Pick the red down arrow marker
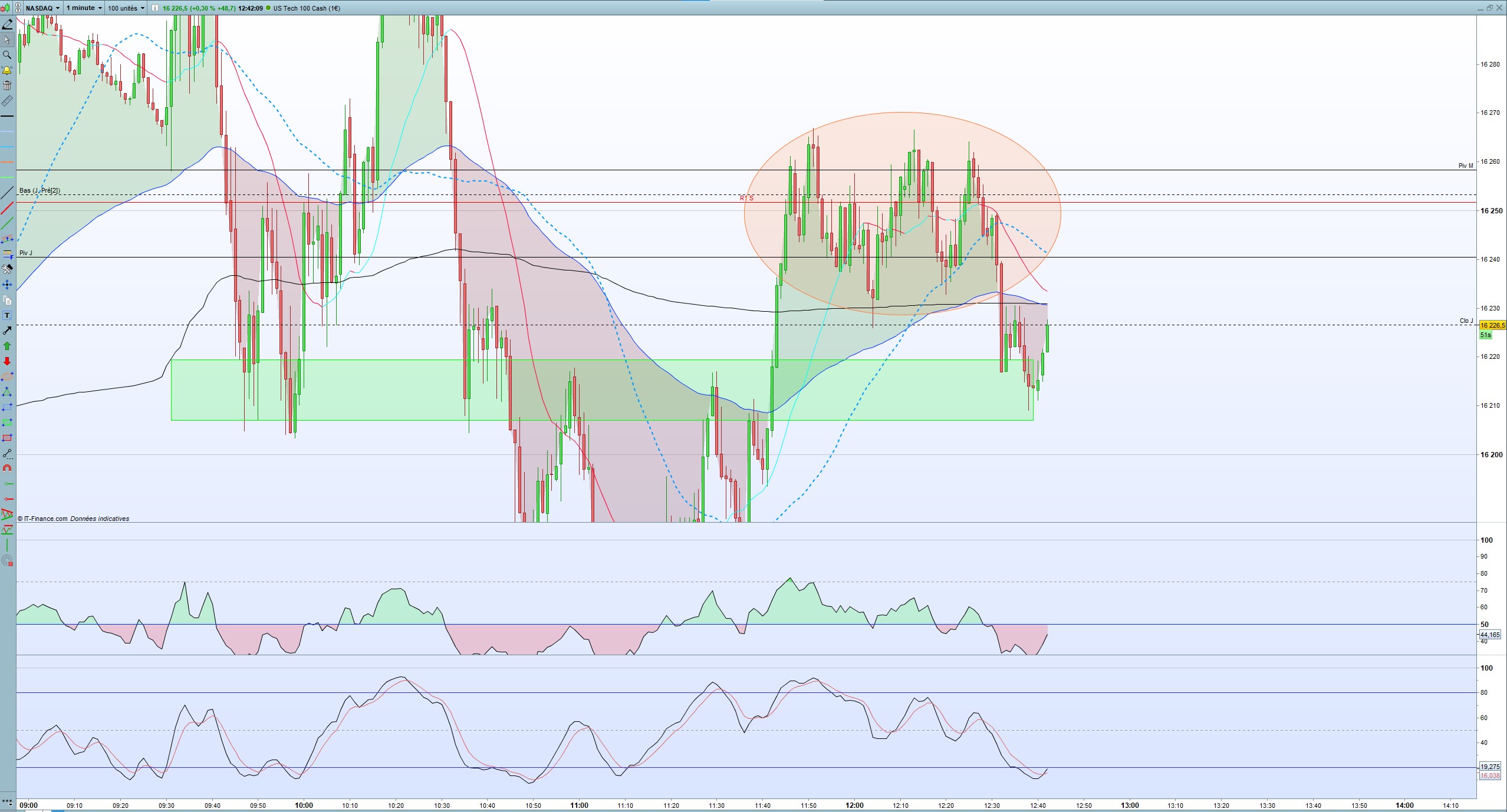 pos(7,361)
